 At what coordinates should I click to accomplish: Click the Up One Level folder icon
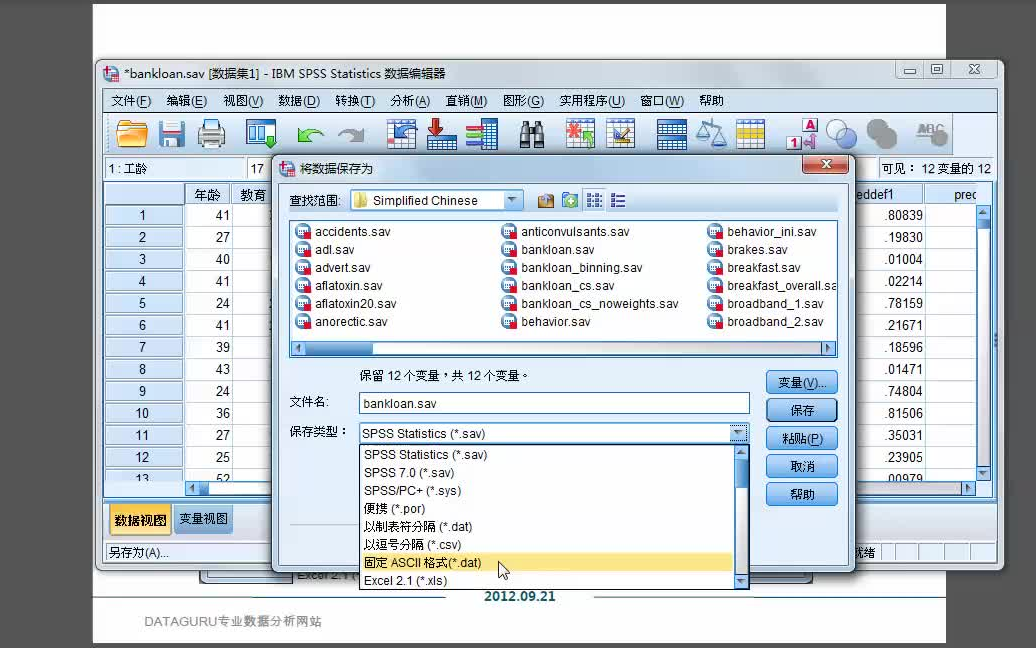(544, 199)
